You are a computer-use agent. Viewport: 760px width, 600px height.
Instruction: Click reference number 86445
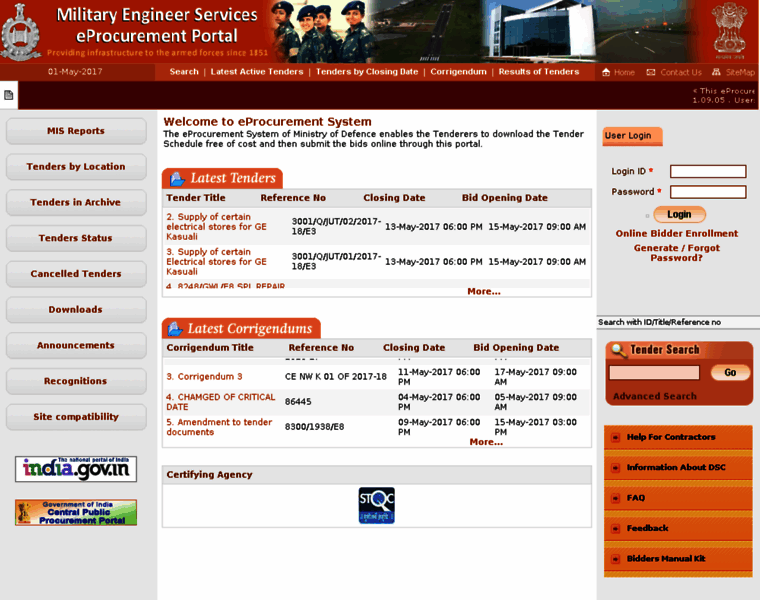(x=298, y=402)
